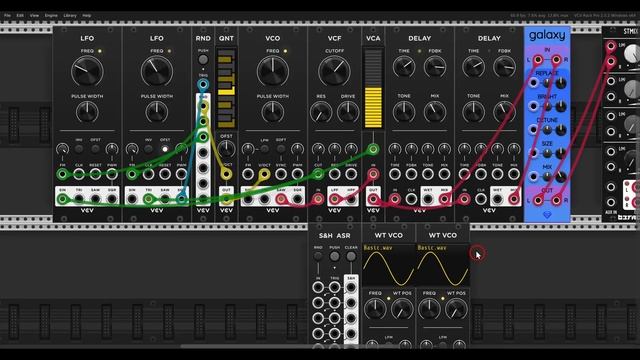Toggle the first LFO's OFST button

[95, 149]
